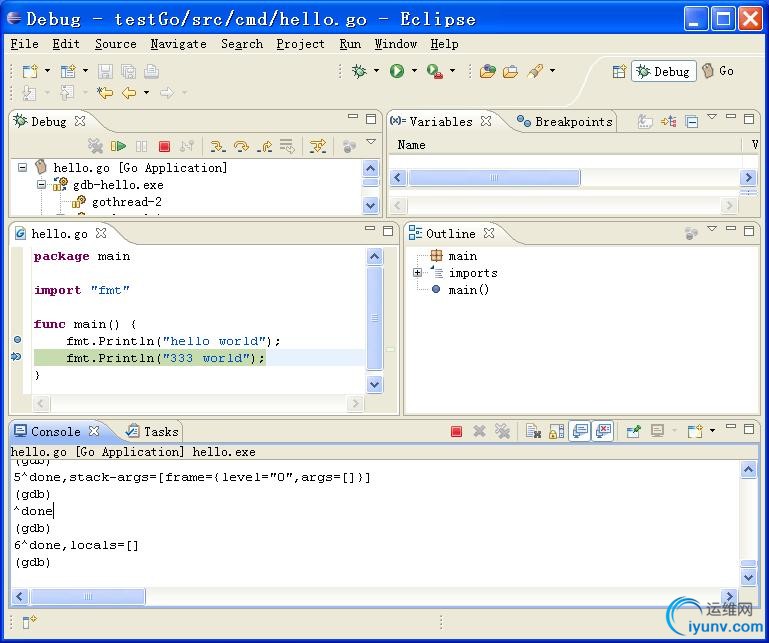Minimize the Debug view panel
Screen dimensions: 769x643
click(353, 117)
